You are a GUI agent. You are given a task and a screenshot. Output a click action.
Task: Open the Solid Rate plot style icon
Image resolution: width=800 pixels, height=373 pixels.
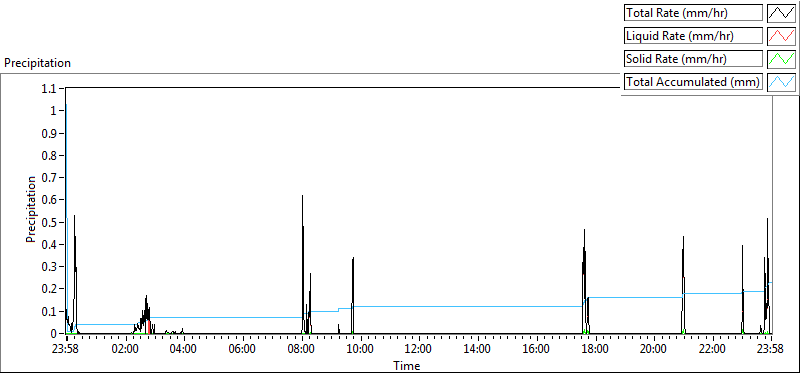pos(781,59)
